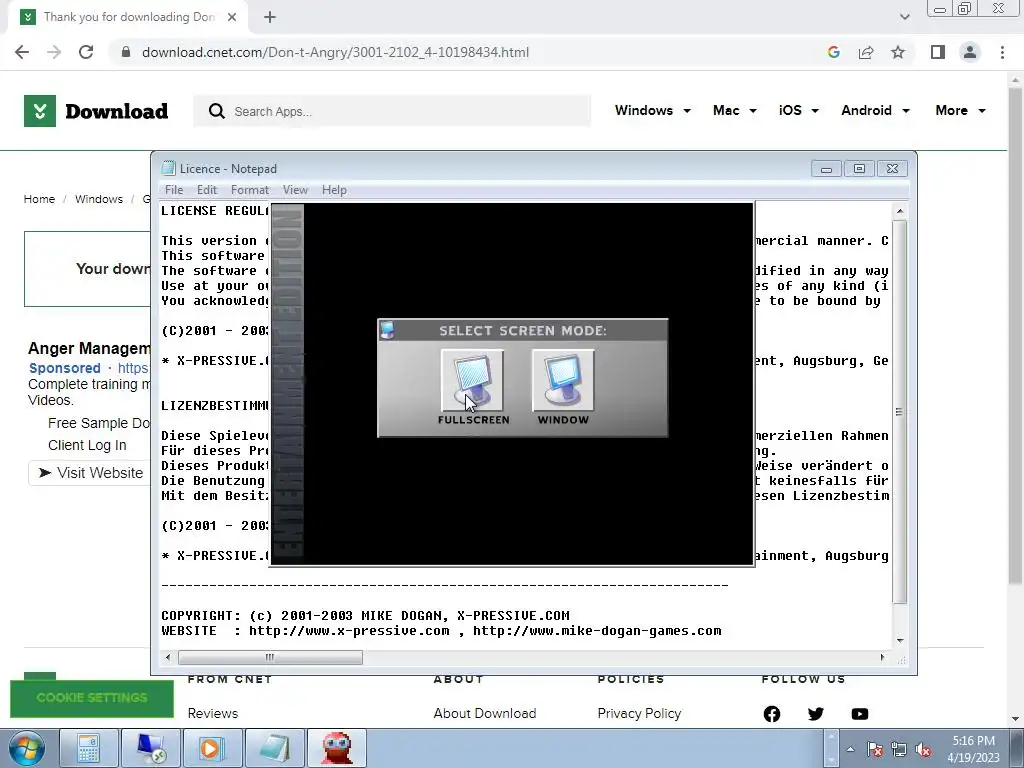Reload the CNET download page

click(86, 52)
